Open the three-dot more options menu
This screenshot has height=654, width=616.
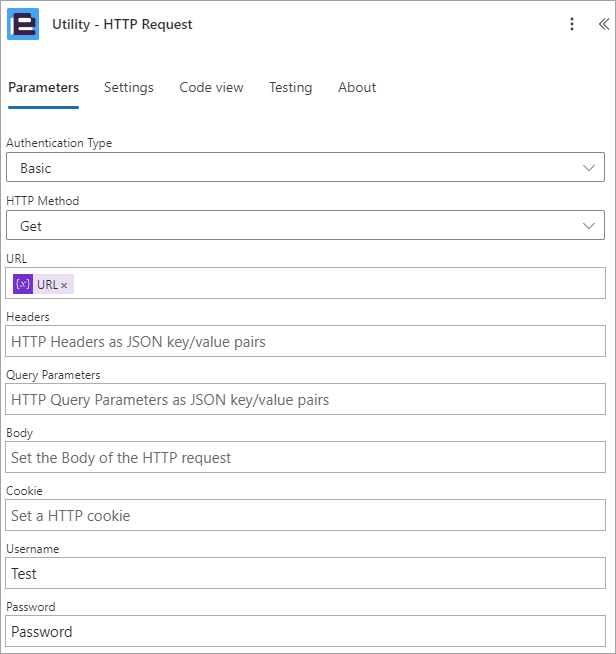pyautogui.click(x=572, y=24)
